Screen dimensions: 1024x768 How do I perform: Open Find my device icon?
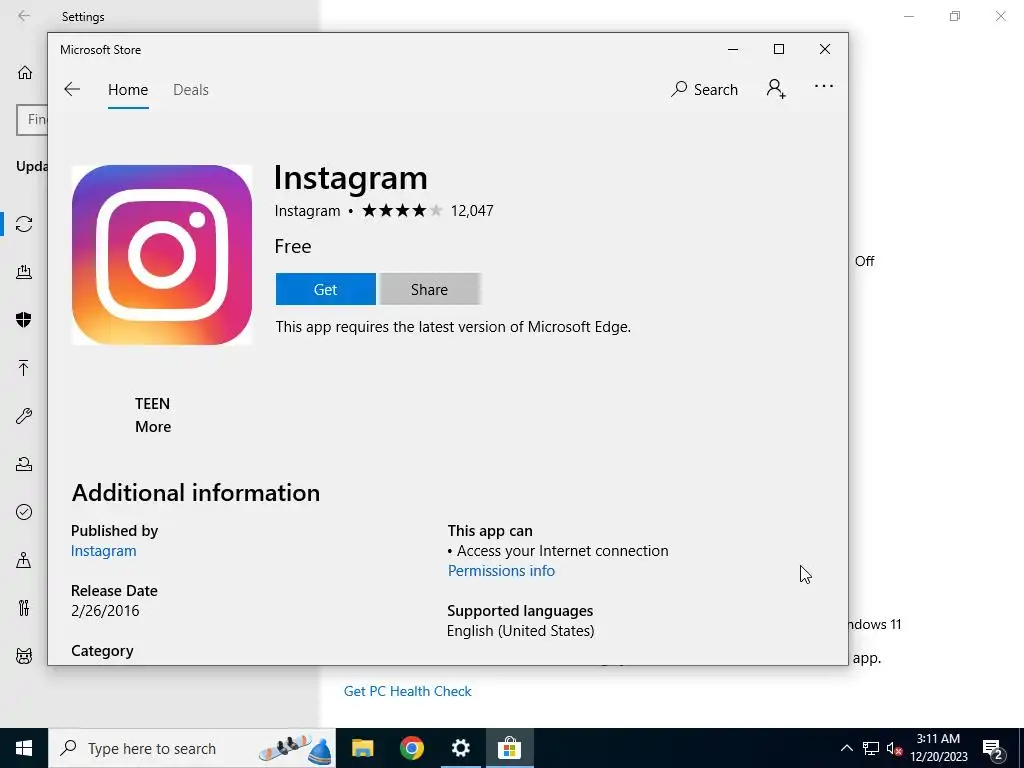[x=24, y=560]
